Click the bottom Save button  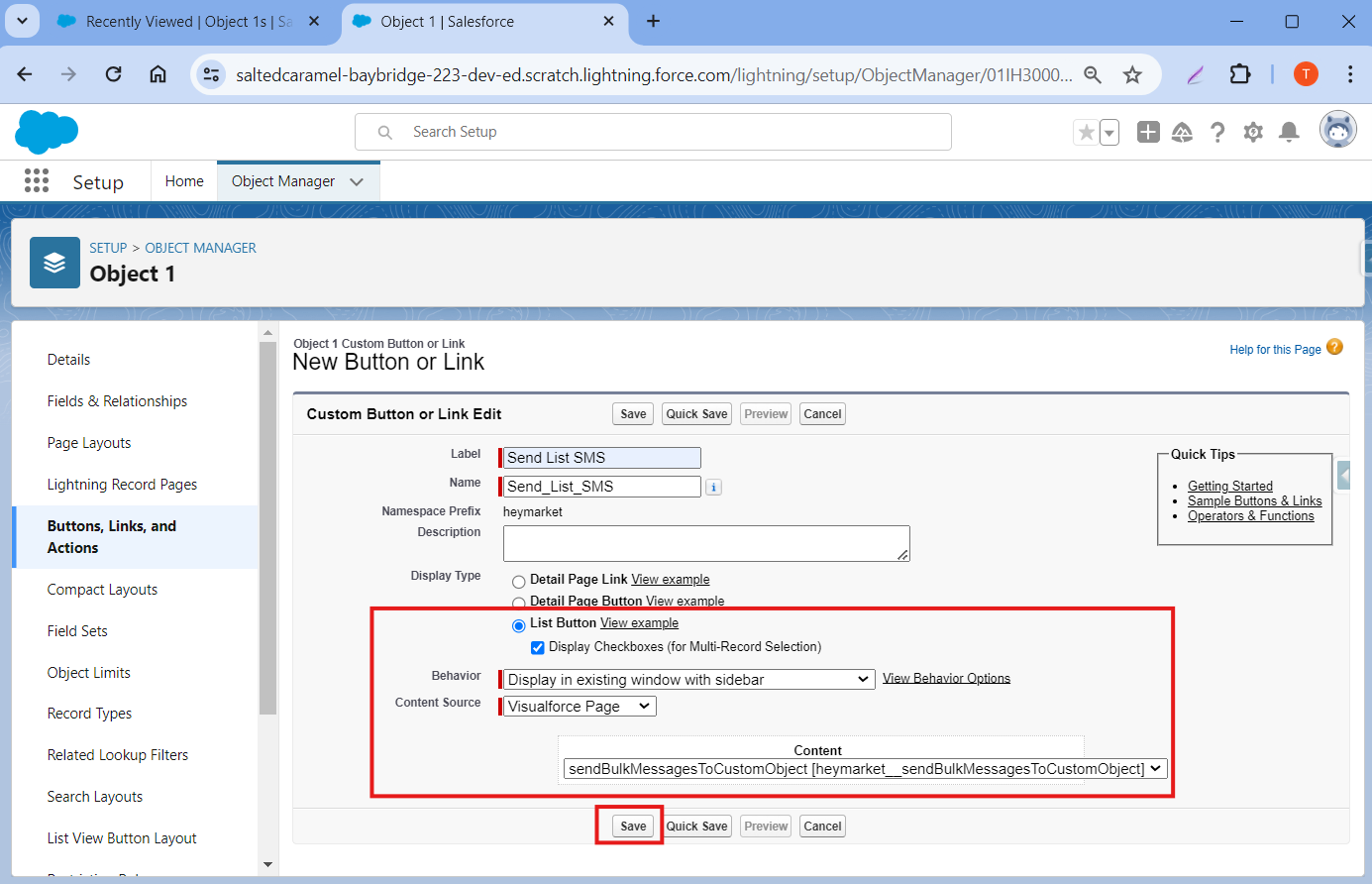pos(633,826)
